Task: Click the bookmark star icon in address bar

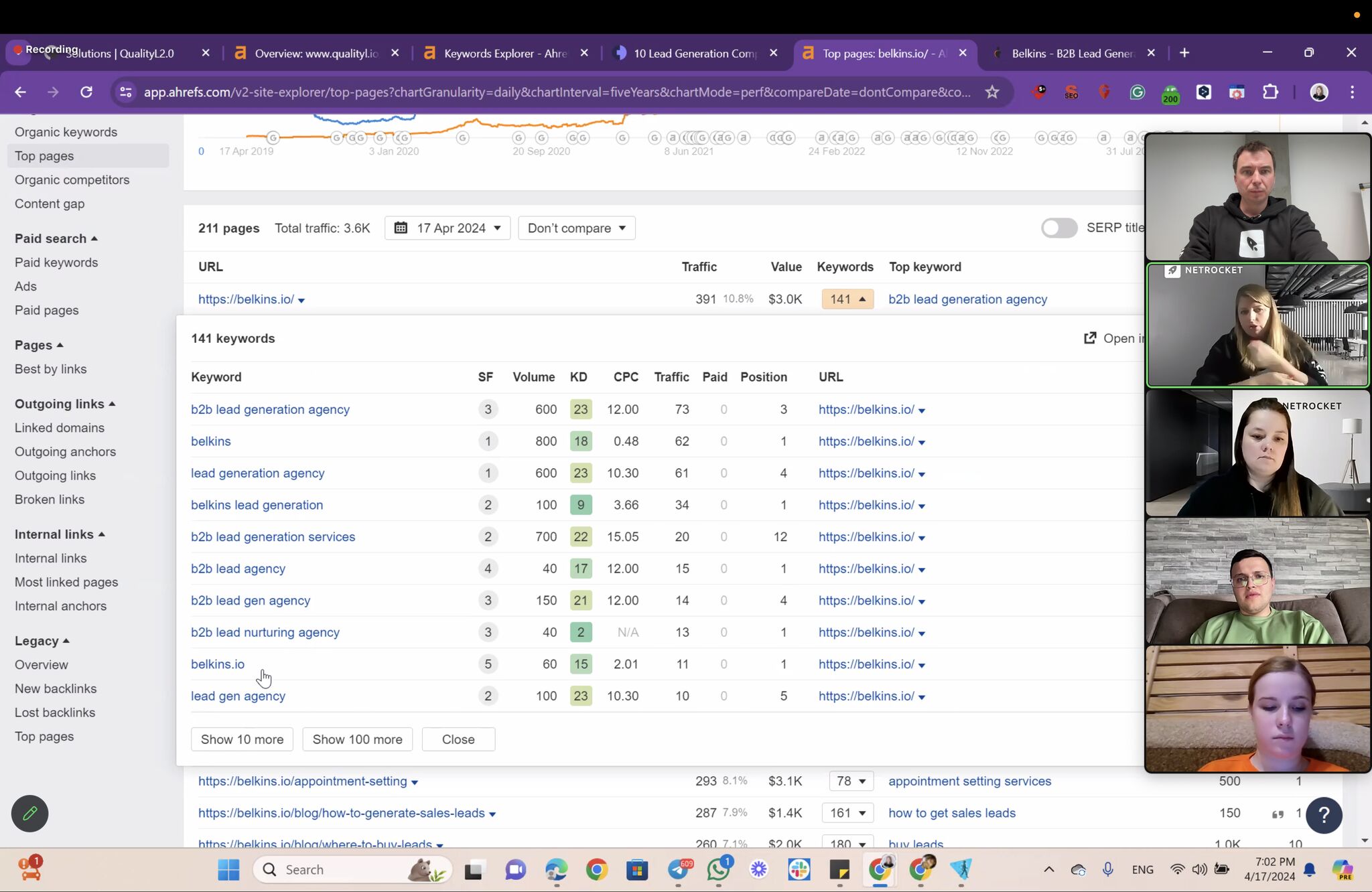Action: (x=992, y=92)
